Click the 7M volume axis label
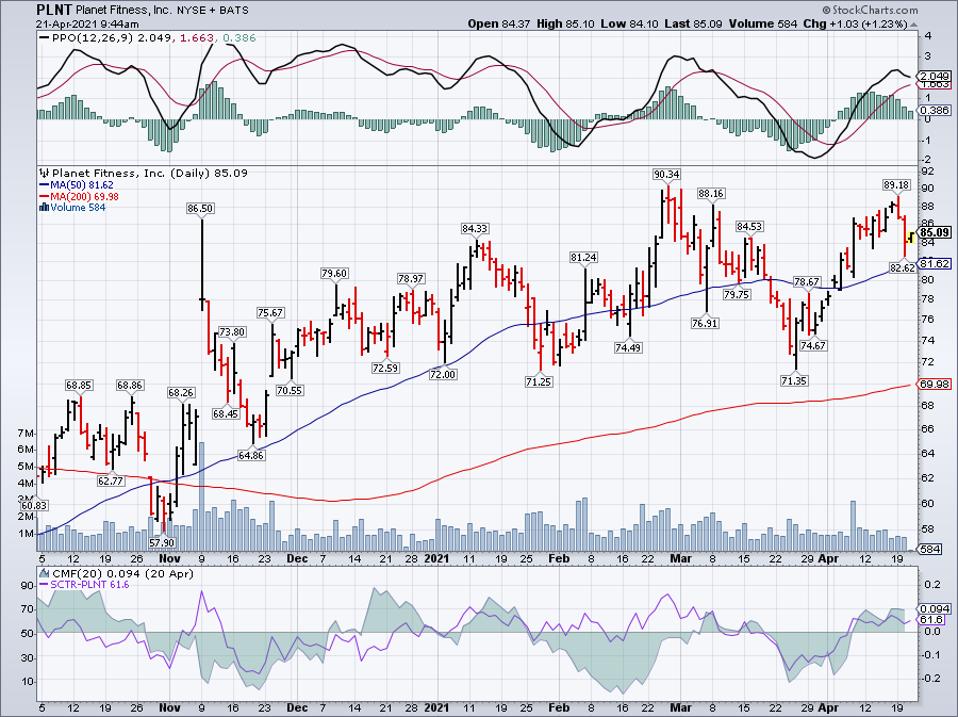This screenshot has height=717, width=958. [26, 434]
